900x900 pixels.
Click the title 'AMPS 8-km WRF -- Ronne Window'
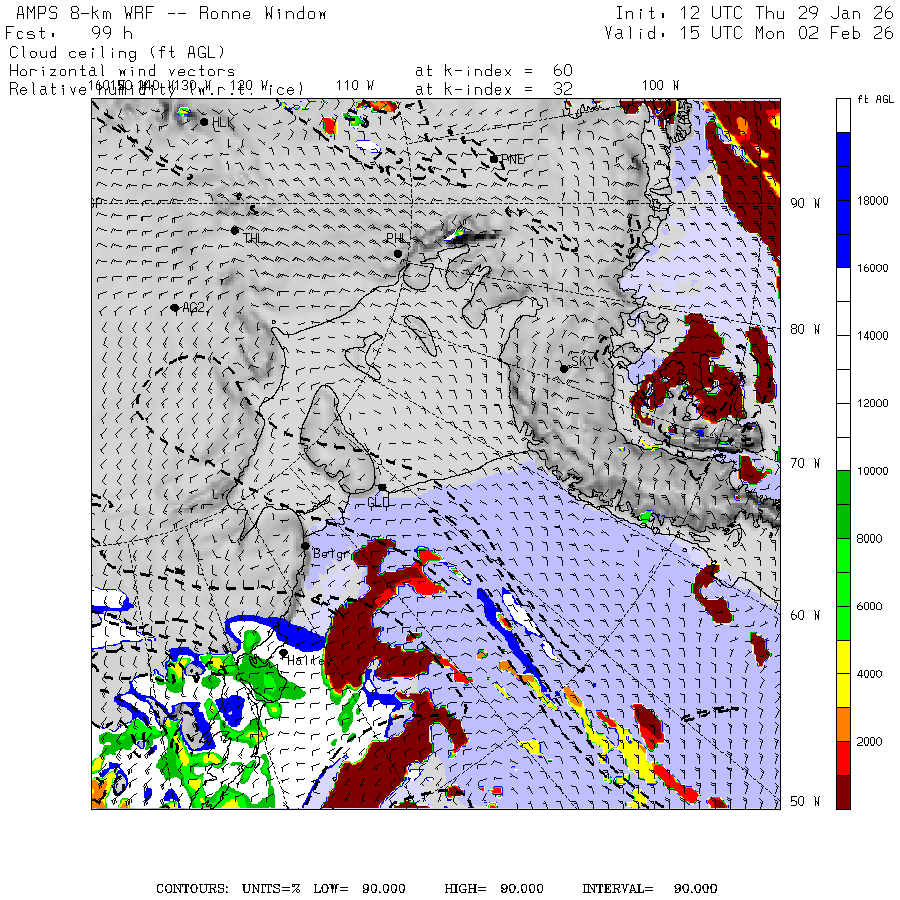171,13
